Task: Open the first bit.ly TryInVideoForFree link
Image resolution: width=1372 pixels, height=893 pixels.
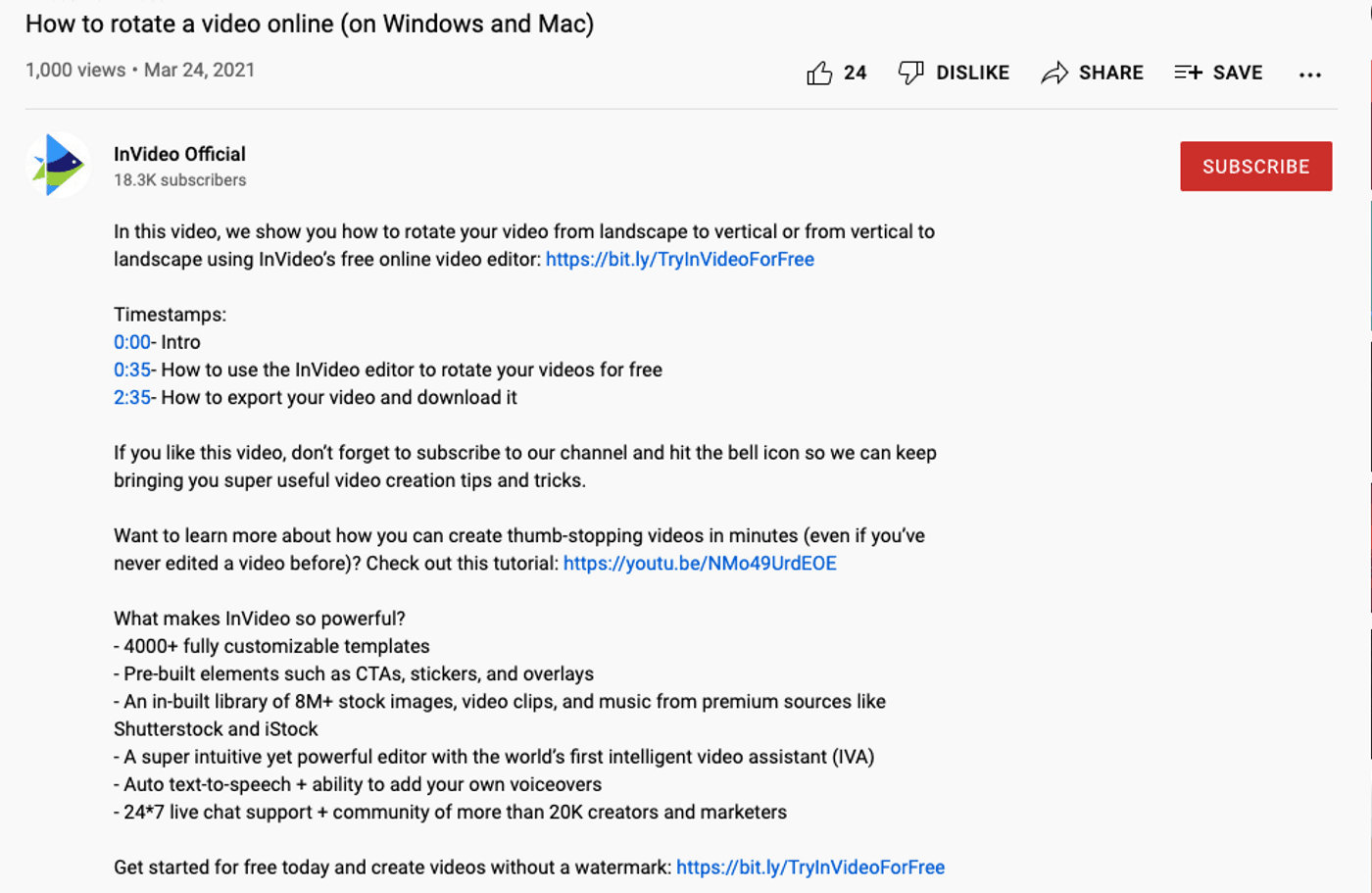Action: click(x=679, y=259)
